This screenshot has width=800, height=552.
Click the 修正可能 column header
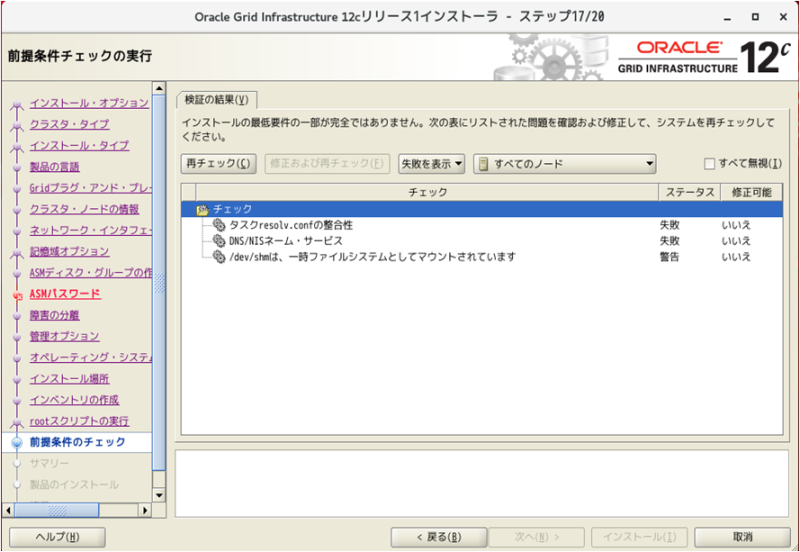[751, 192]
